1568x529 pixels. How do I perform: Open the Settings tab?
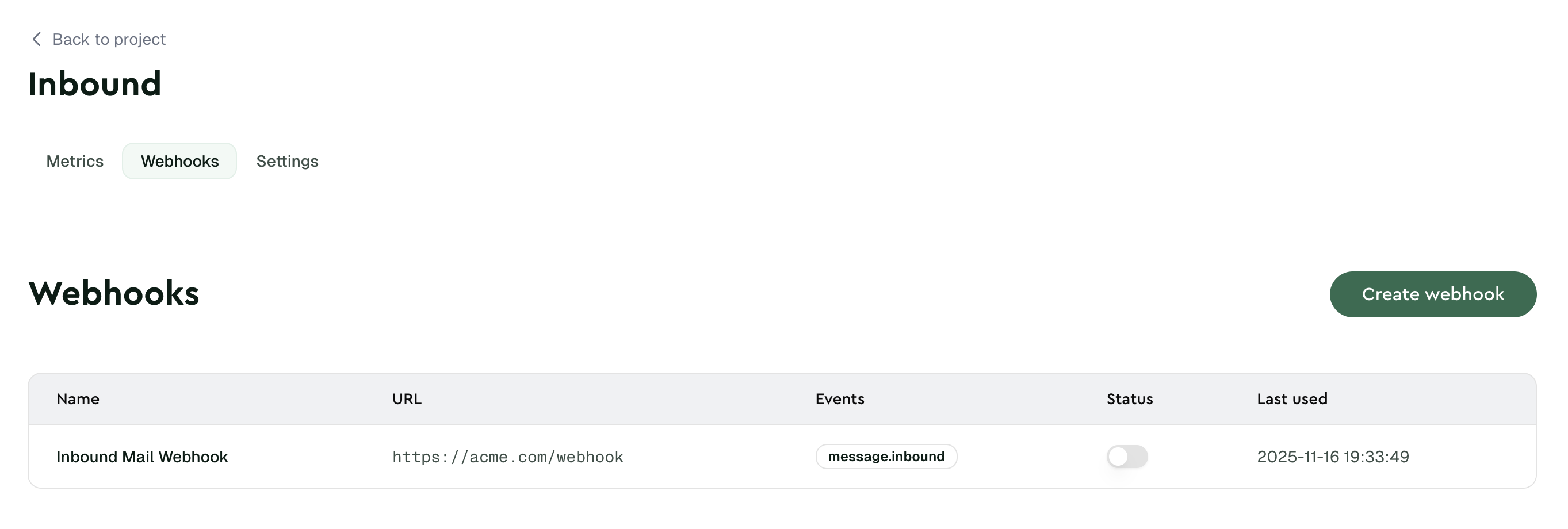[286, 162]
